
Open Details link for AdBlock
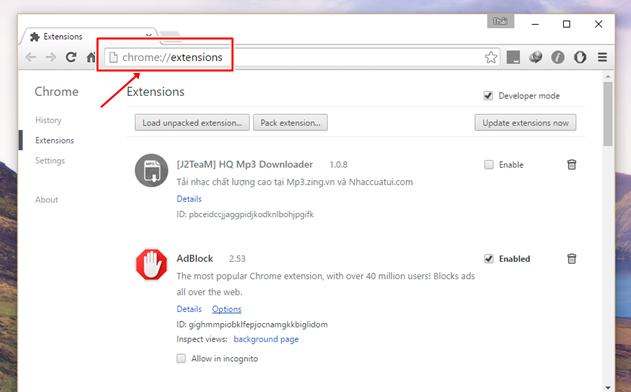click(189, 309)
